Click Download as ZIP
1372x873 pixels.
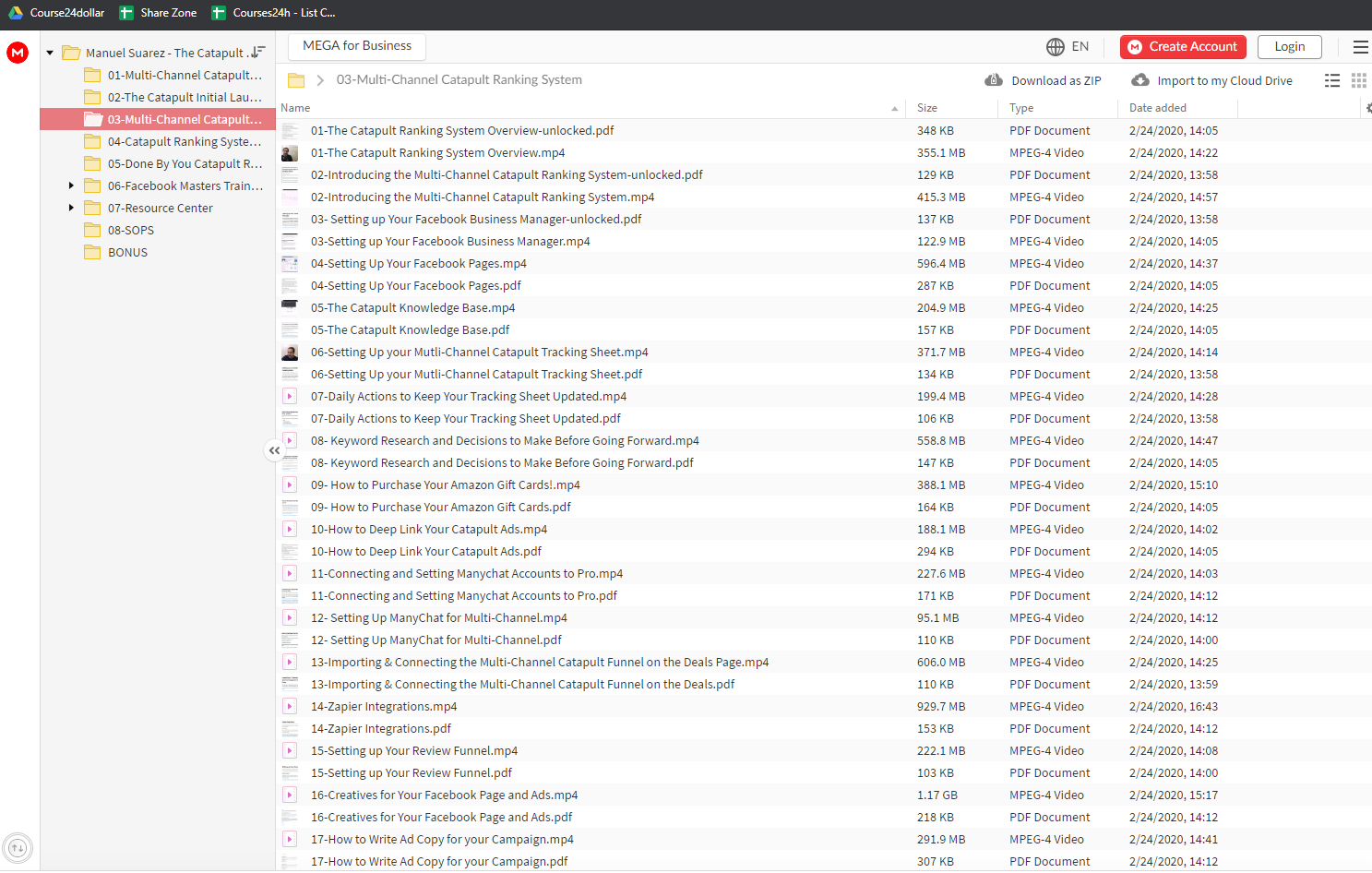pos(1056,81)
